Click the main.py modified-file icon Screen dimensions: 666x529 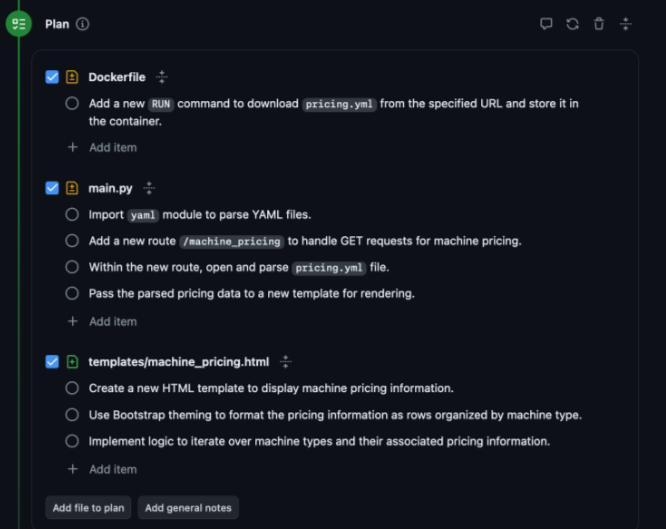pyautogui.click(x=72, y=188)
